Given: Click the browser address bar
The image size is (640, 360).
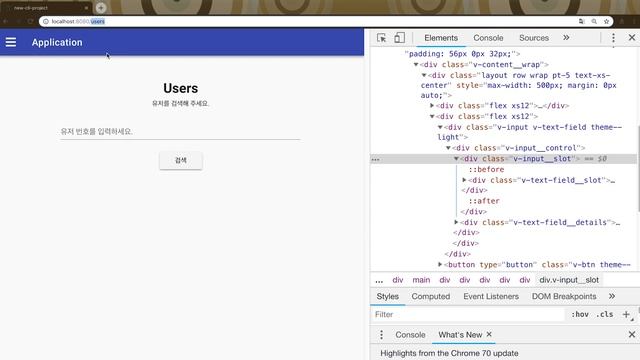Looking at the screenshot, I should pos(310,21).
